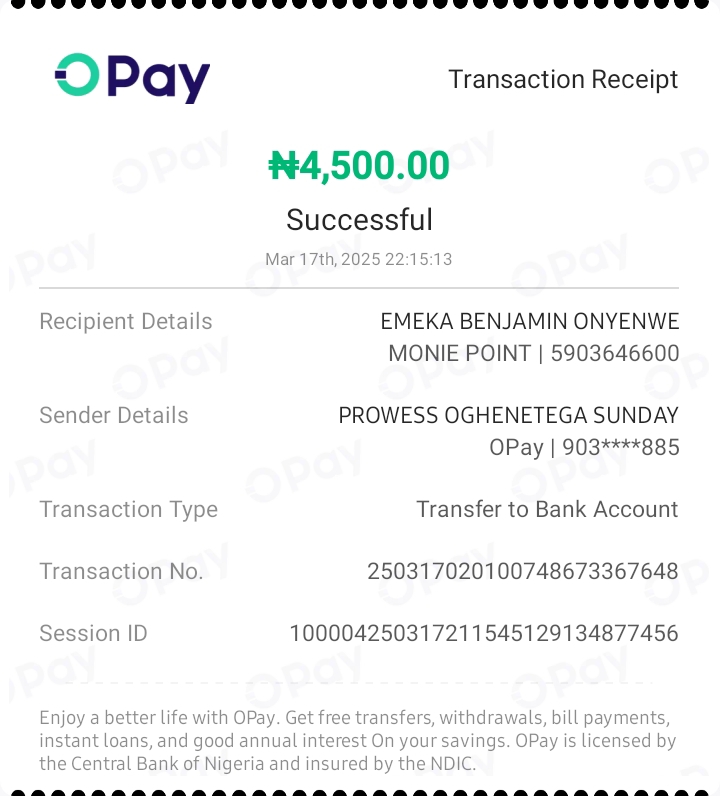Click the Mar 17th, 2025 timestamp
The width and height of the screenshot is (720, 796).
coord(359,259)
